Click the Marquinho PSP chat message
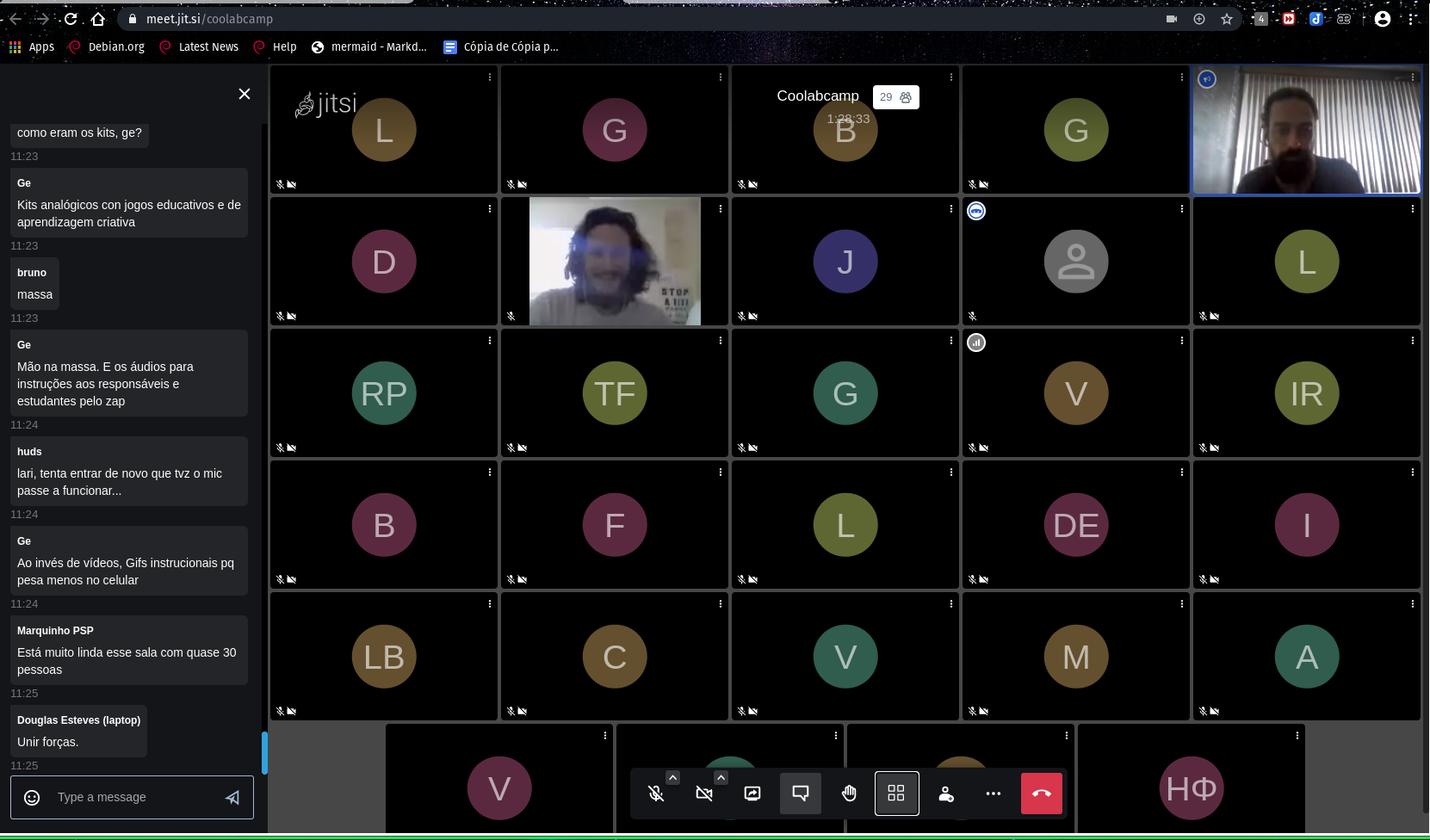Screen dimensions: 1430x840 tap(129, 650)
